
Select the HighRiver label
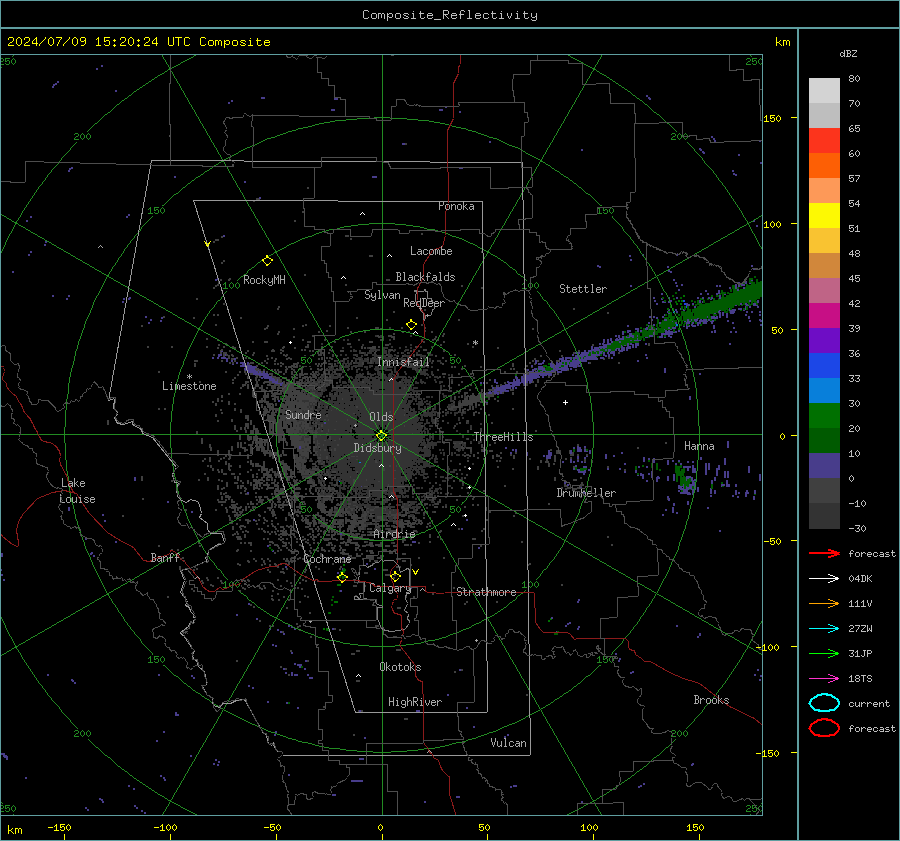point(415,702)
